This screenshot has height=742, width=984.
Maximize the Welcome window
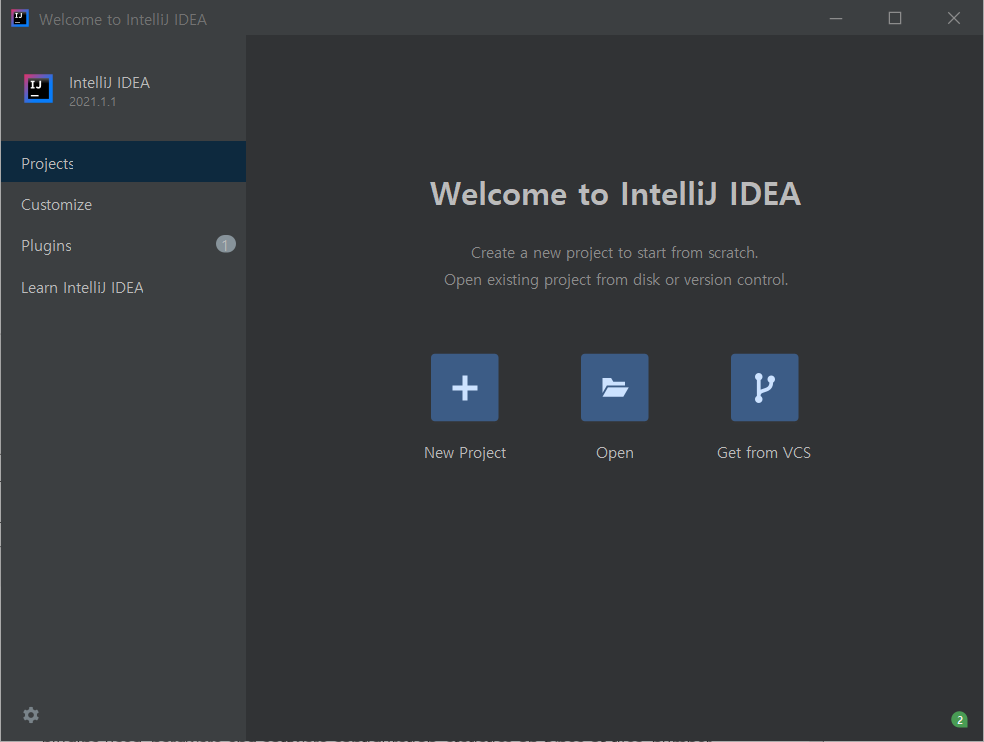(x=895, y=18)
